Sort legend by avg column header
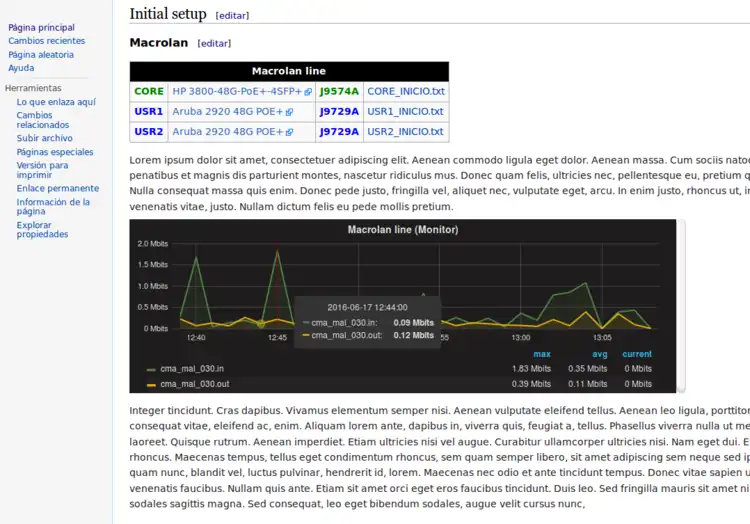Image resolution: width=750 pixels, height=524 pixels. tap(599, 354)
